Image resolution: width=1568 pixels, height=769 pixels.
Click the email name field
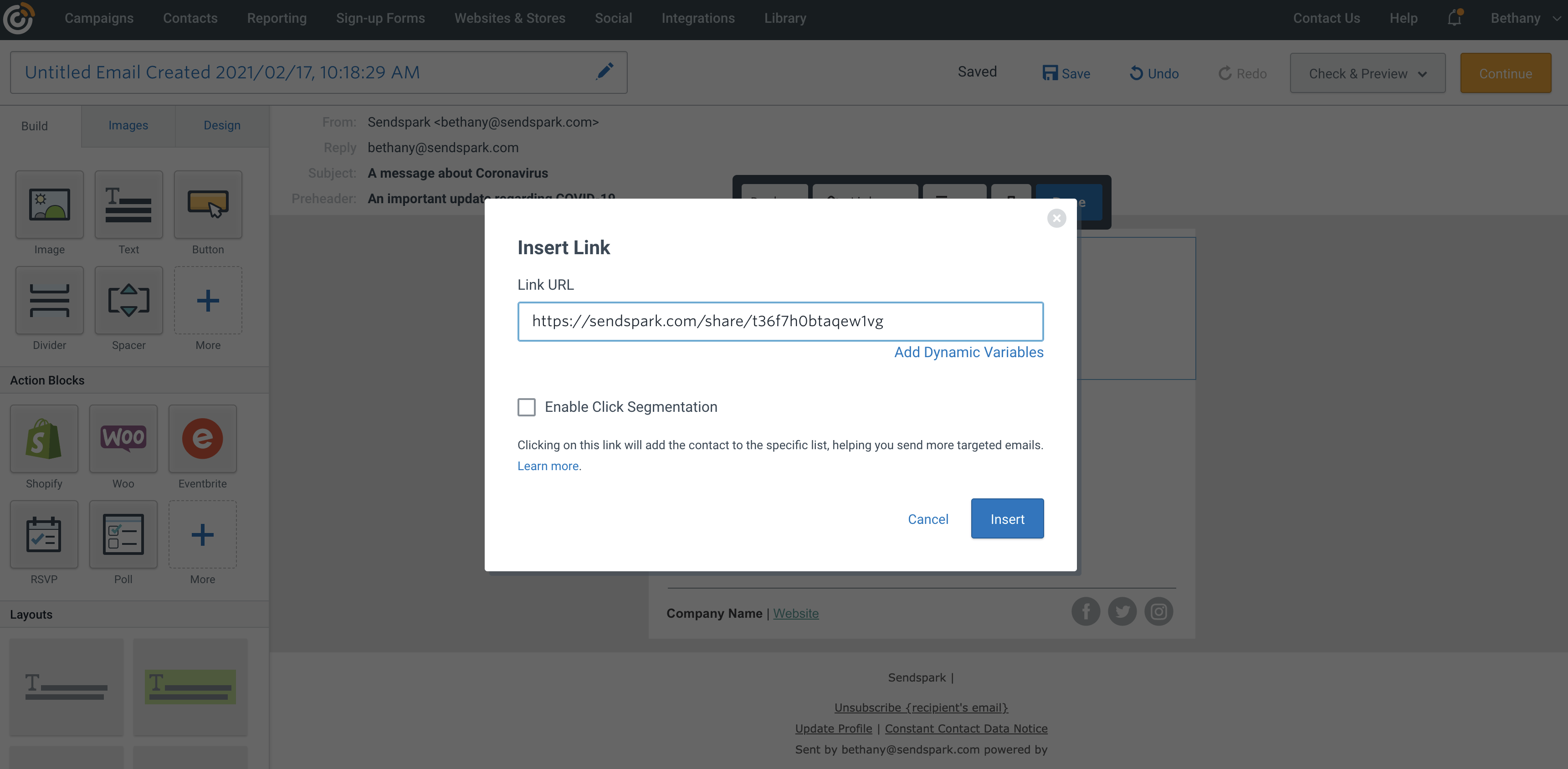(318, 72)
